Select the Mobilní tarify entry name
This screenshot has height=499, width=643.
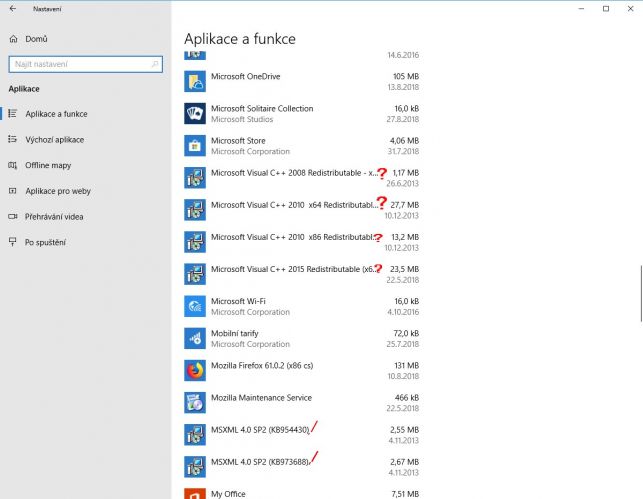235,333
